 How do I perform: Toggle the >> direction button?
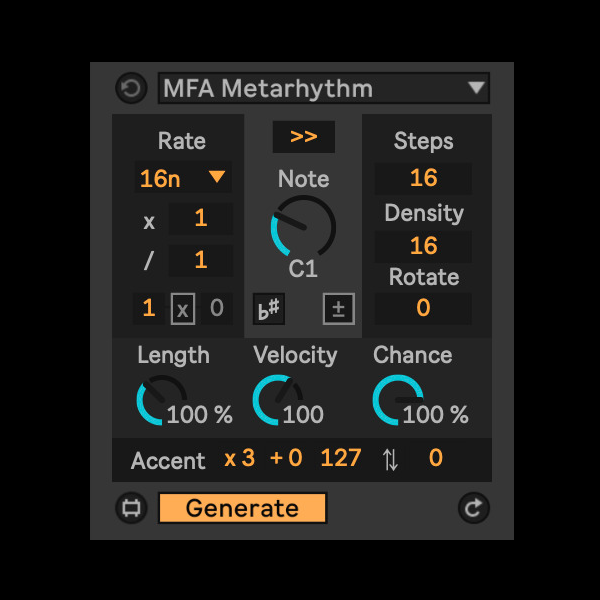[303, 137]
